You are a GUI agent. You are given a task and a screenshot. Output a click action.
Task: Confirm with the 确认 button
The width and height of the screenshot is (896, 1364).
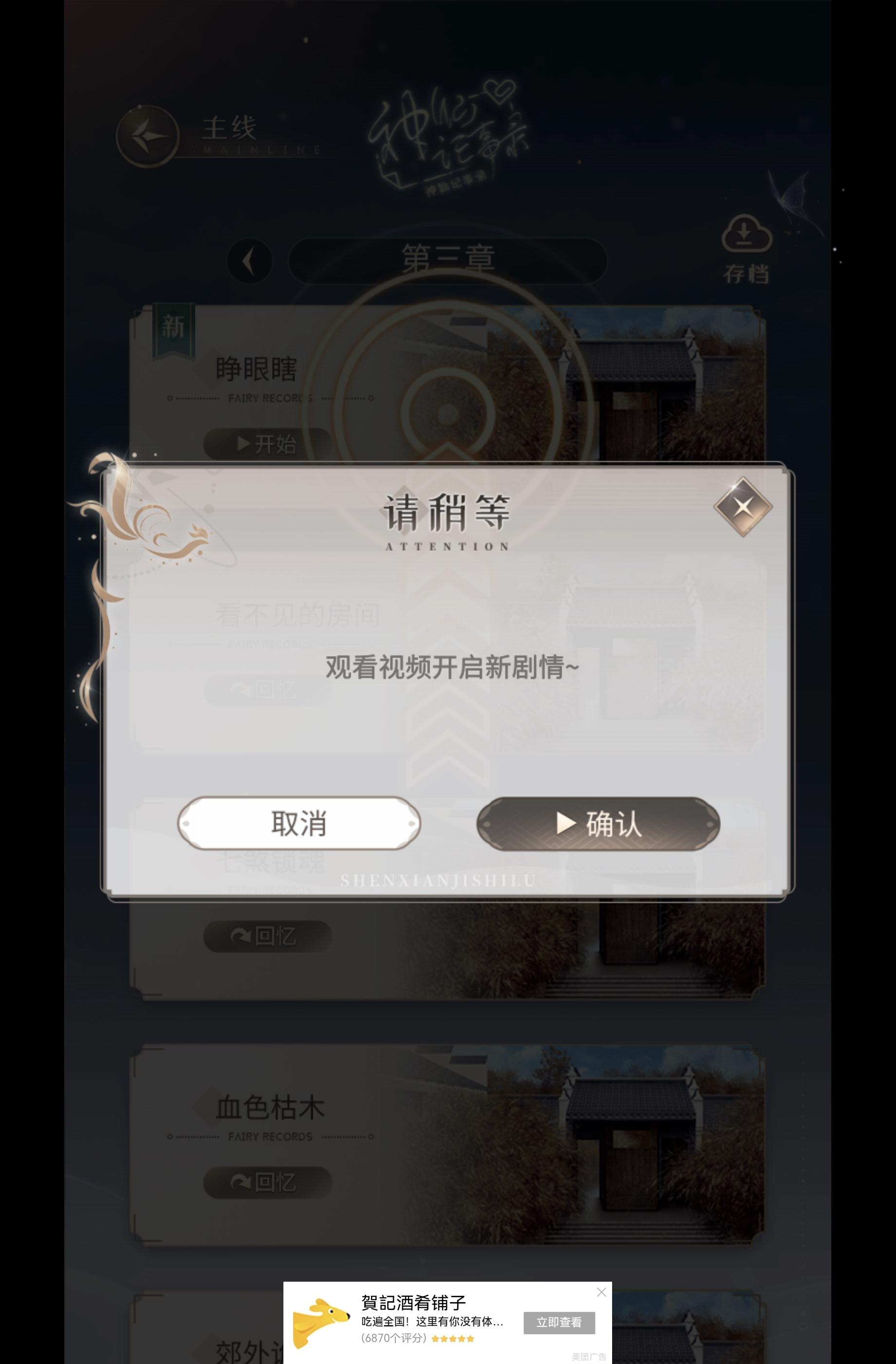598,824
